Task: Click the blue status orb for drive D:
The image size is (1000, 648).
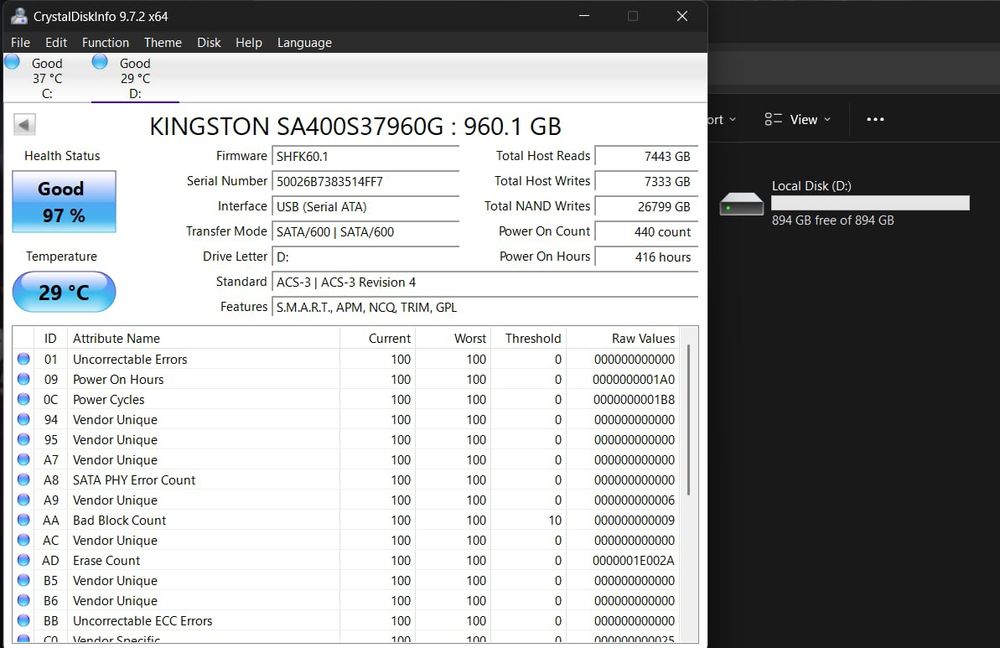Action: (x=99, y=62)
